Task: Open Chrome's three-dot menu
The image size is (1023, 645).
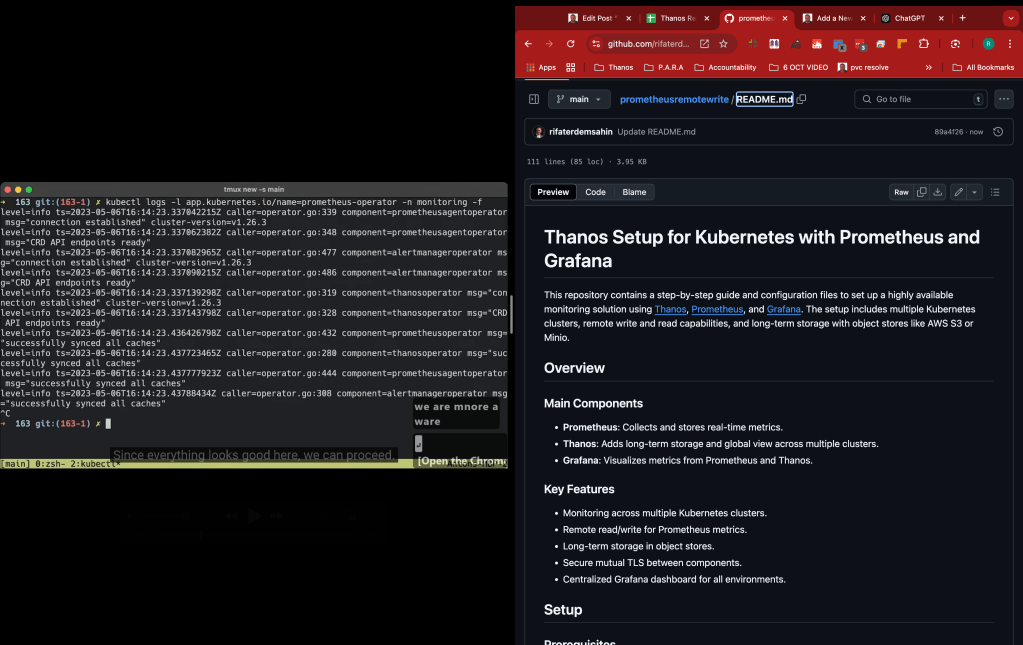Action: (1010, 44)
